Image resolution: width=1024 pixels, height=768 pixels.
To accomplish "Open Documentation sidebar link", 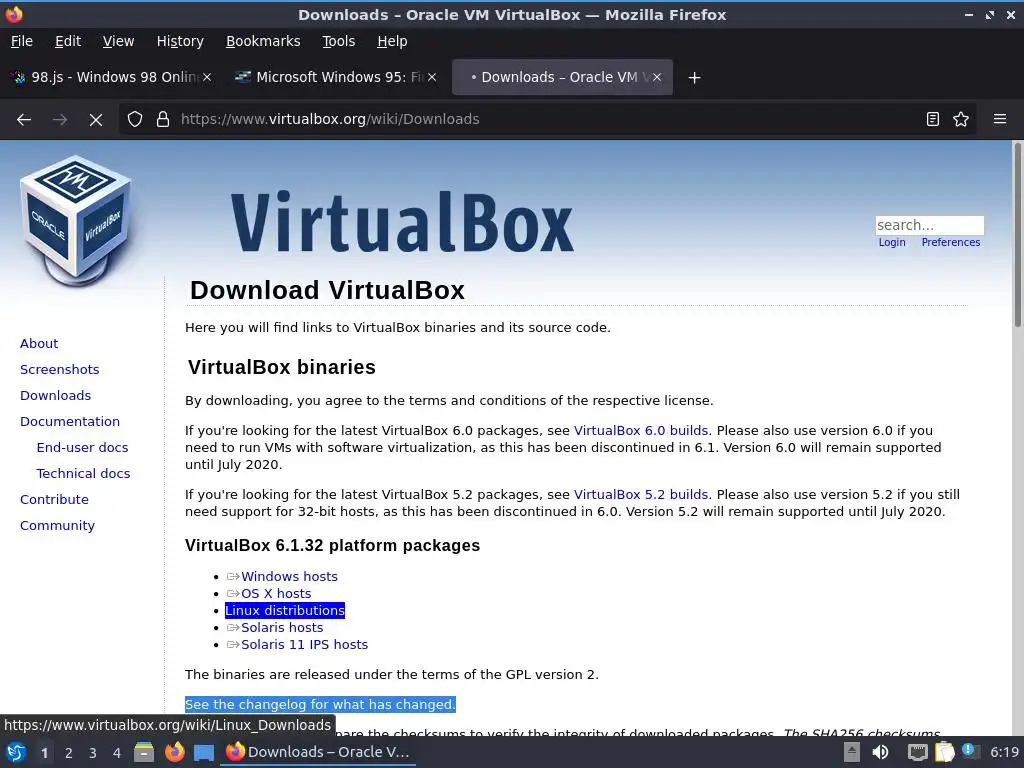I will 70,422.
